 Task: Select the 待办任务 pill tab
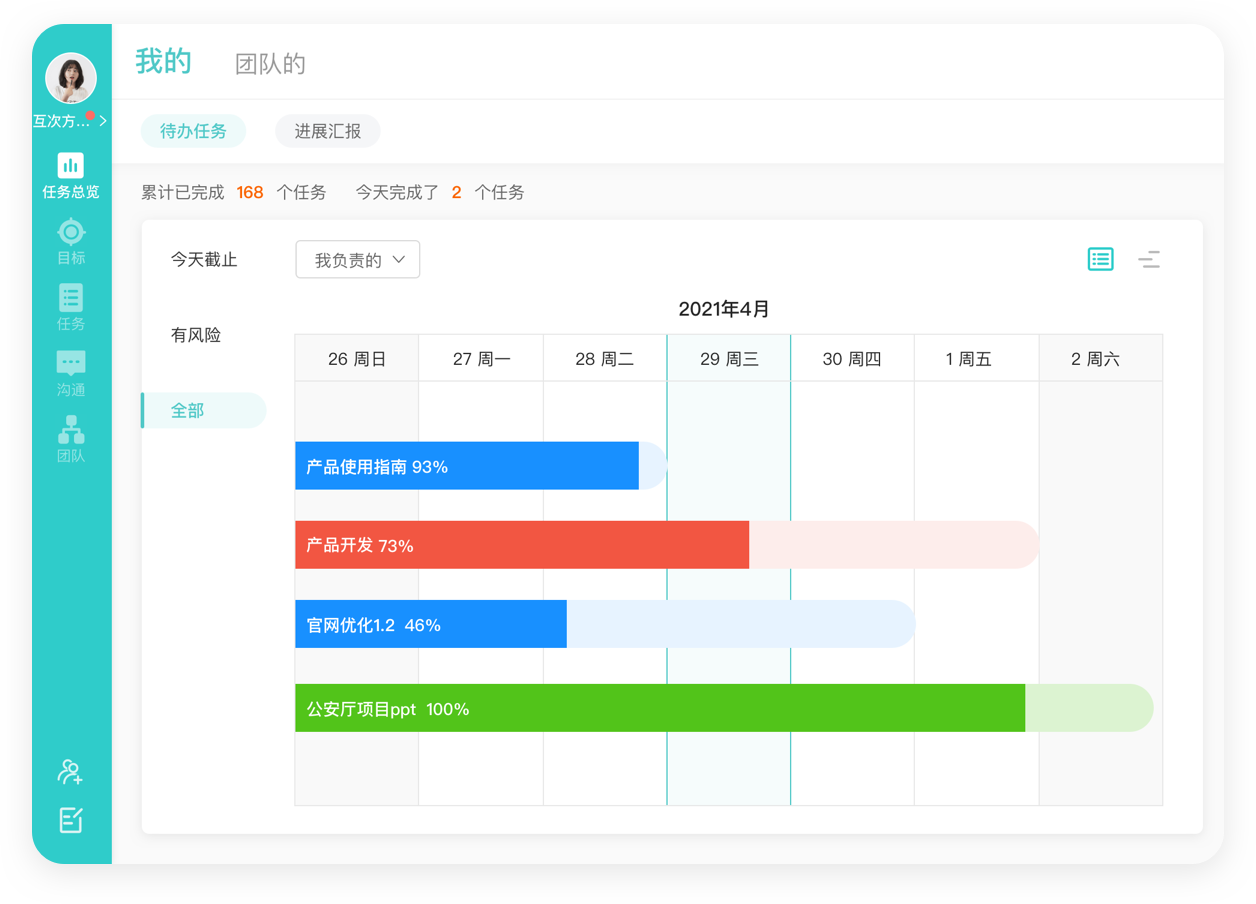point(193,131)
